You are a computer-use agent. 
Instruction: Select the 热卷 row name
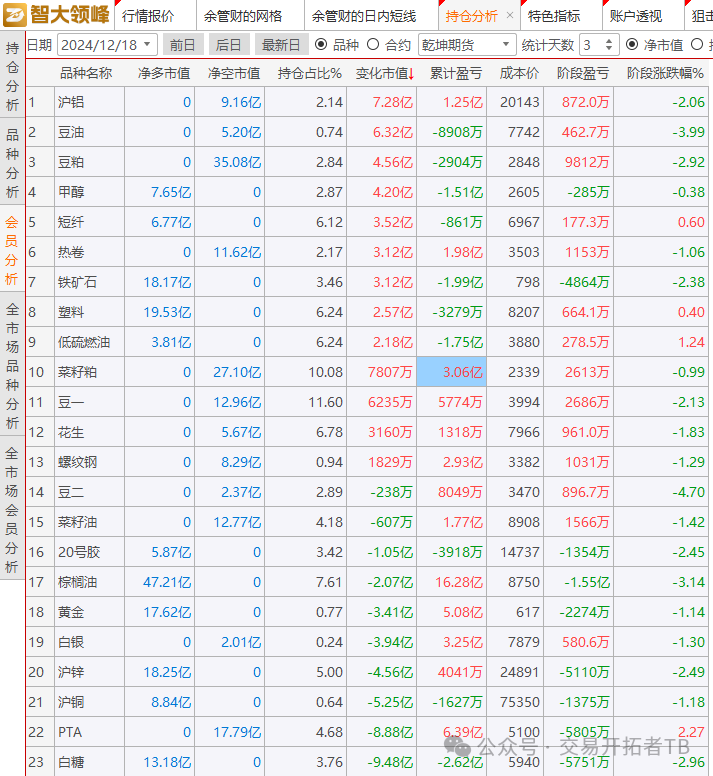click(x=71, y=252)
